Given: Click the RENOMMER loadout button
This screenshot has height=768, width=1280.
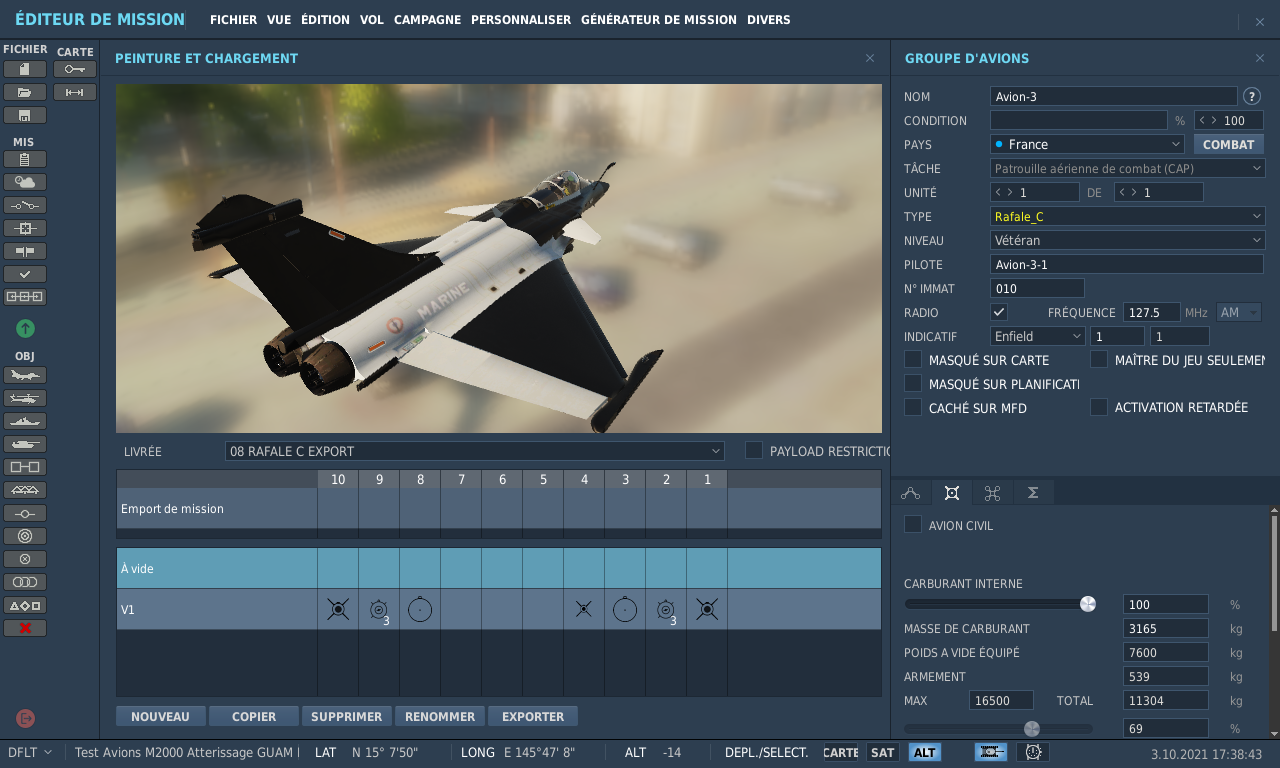Looking at the screenshot, I should click(x=440, y=716).
